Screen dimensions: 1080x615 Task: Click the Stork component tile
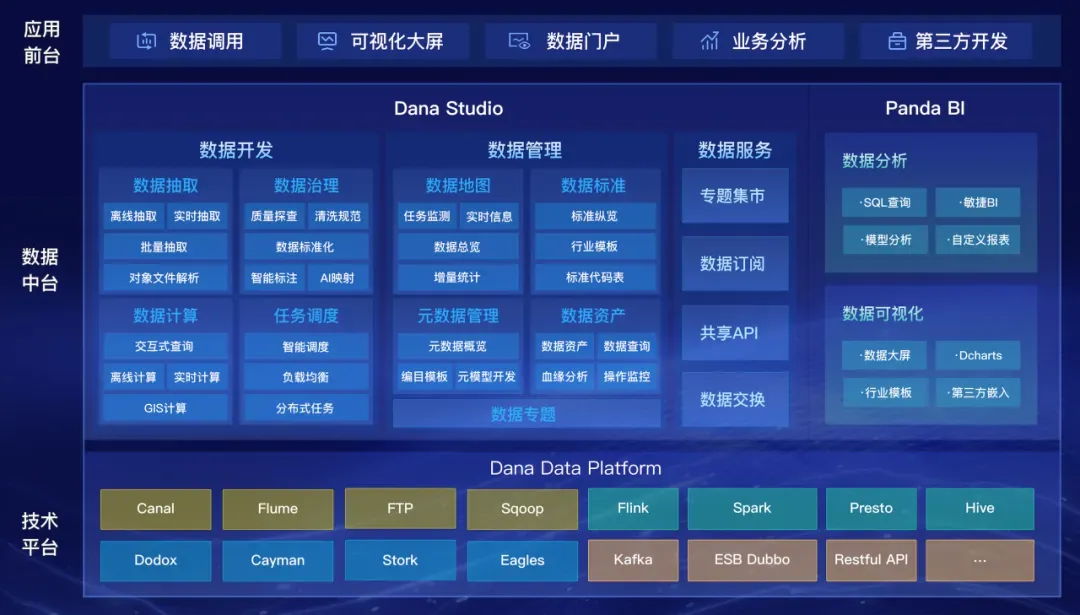click(400, 561)
